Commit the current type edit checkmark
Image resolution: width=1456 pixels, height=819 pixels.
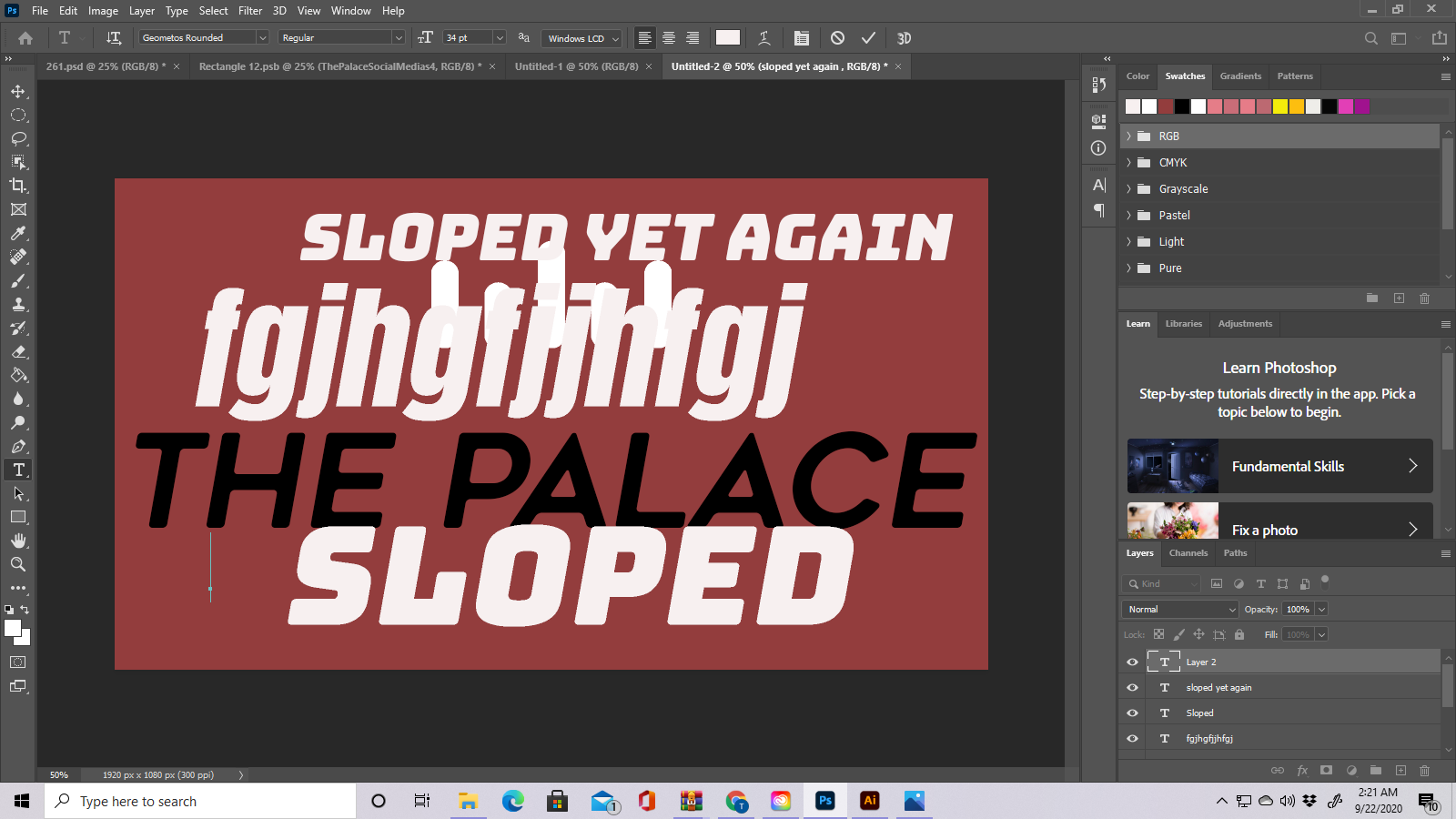(868, 37)
